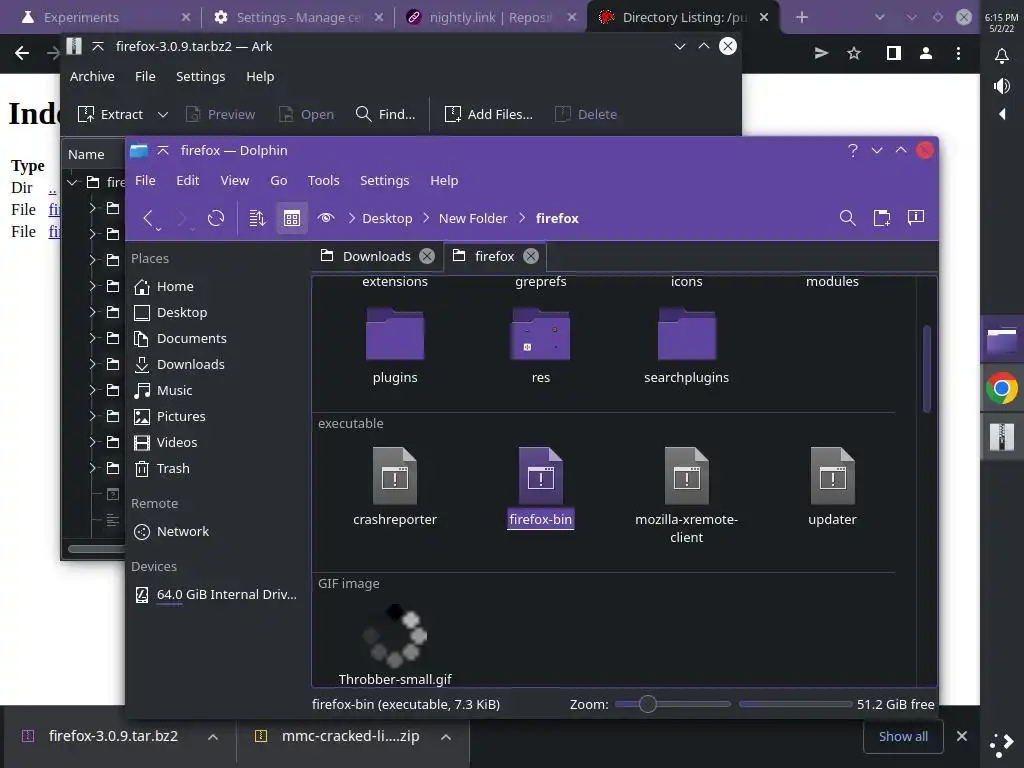Open Dolphin Edit menu
The image size is (1024, 768).
[187, 180]
